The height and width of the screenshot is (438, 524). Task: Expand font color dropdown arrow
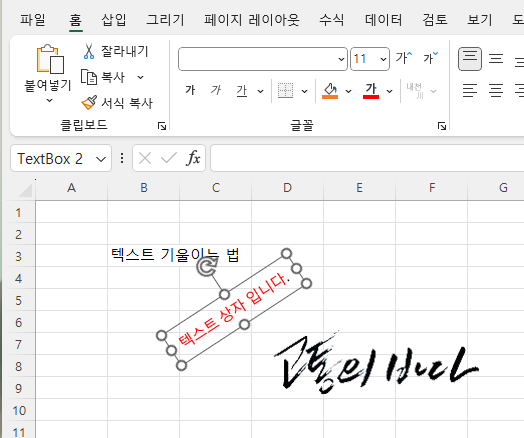tap(389, 91)
